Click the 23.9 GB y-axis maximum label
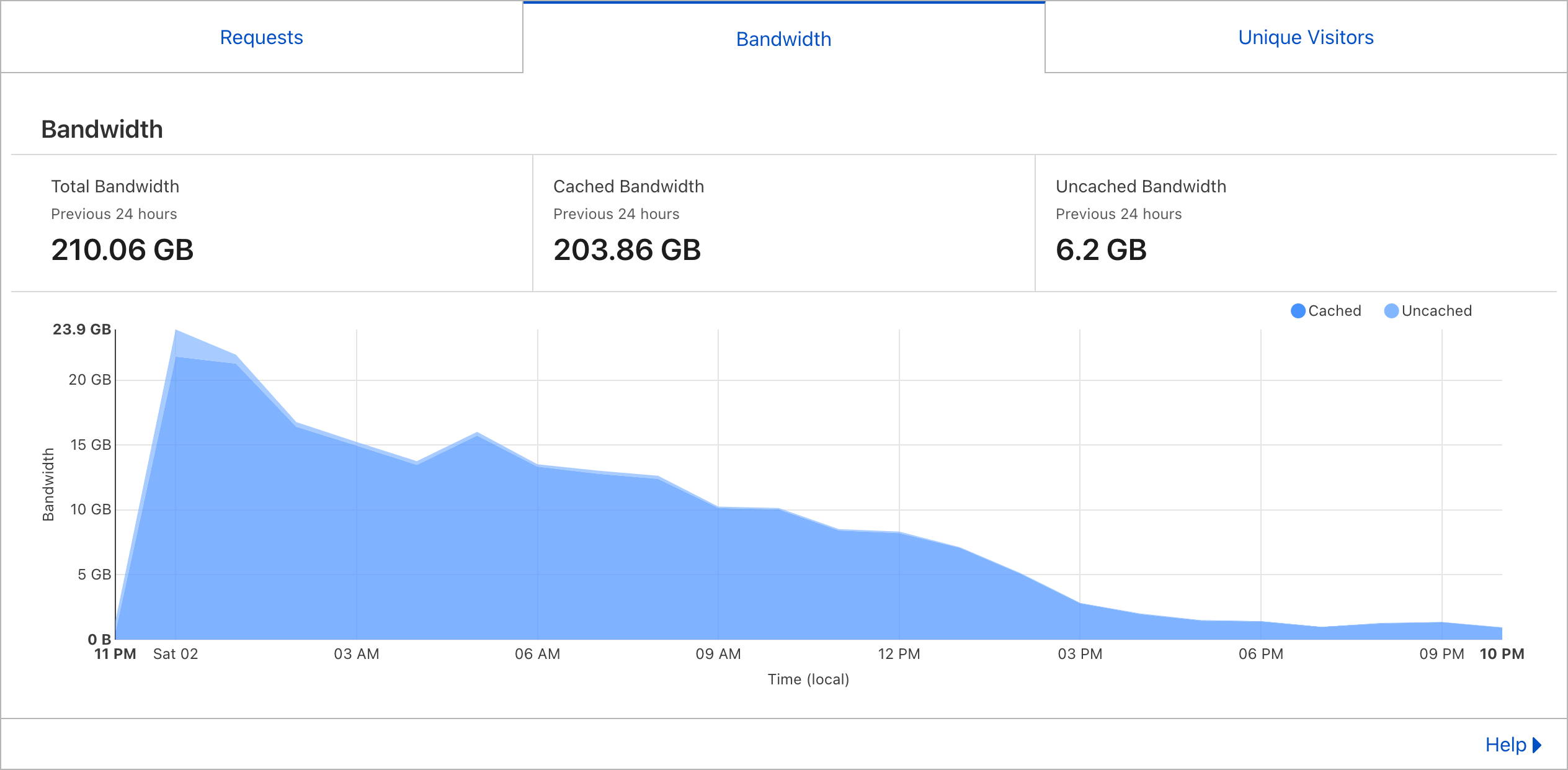The width and height of the screenshot is (1568, 770). click(82, 329)
